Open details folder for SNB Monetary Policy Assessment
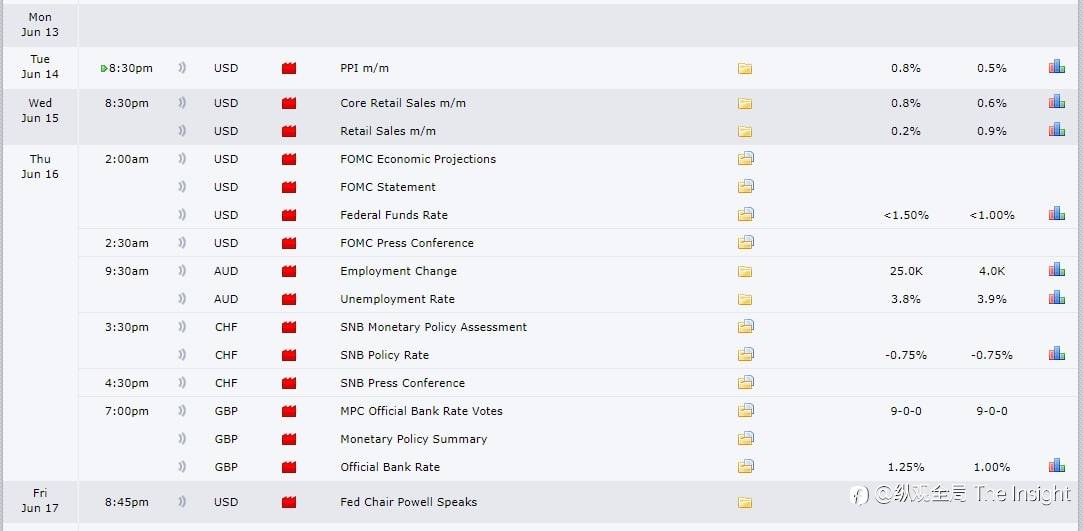 click(x=745, y=327)
